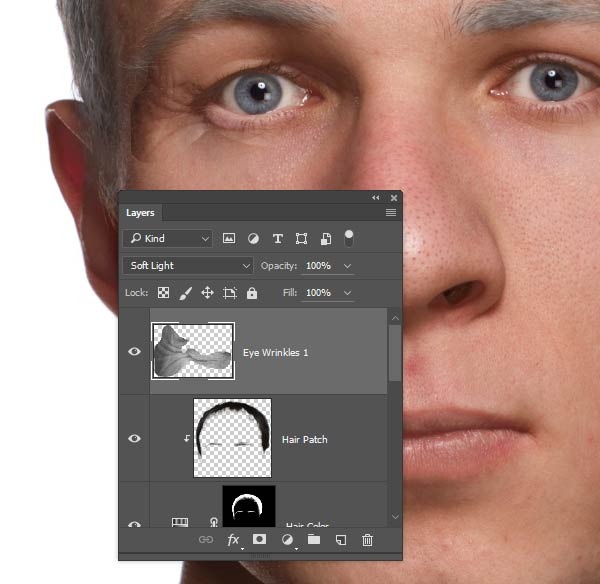This screenshot has height=584, width=600.
Task: Click the lock transparent pixels icon
Action: click(x=163, y=293)
